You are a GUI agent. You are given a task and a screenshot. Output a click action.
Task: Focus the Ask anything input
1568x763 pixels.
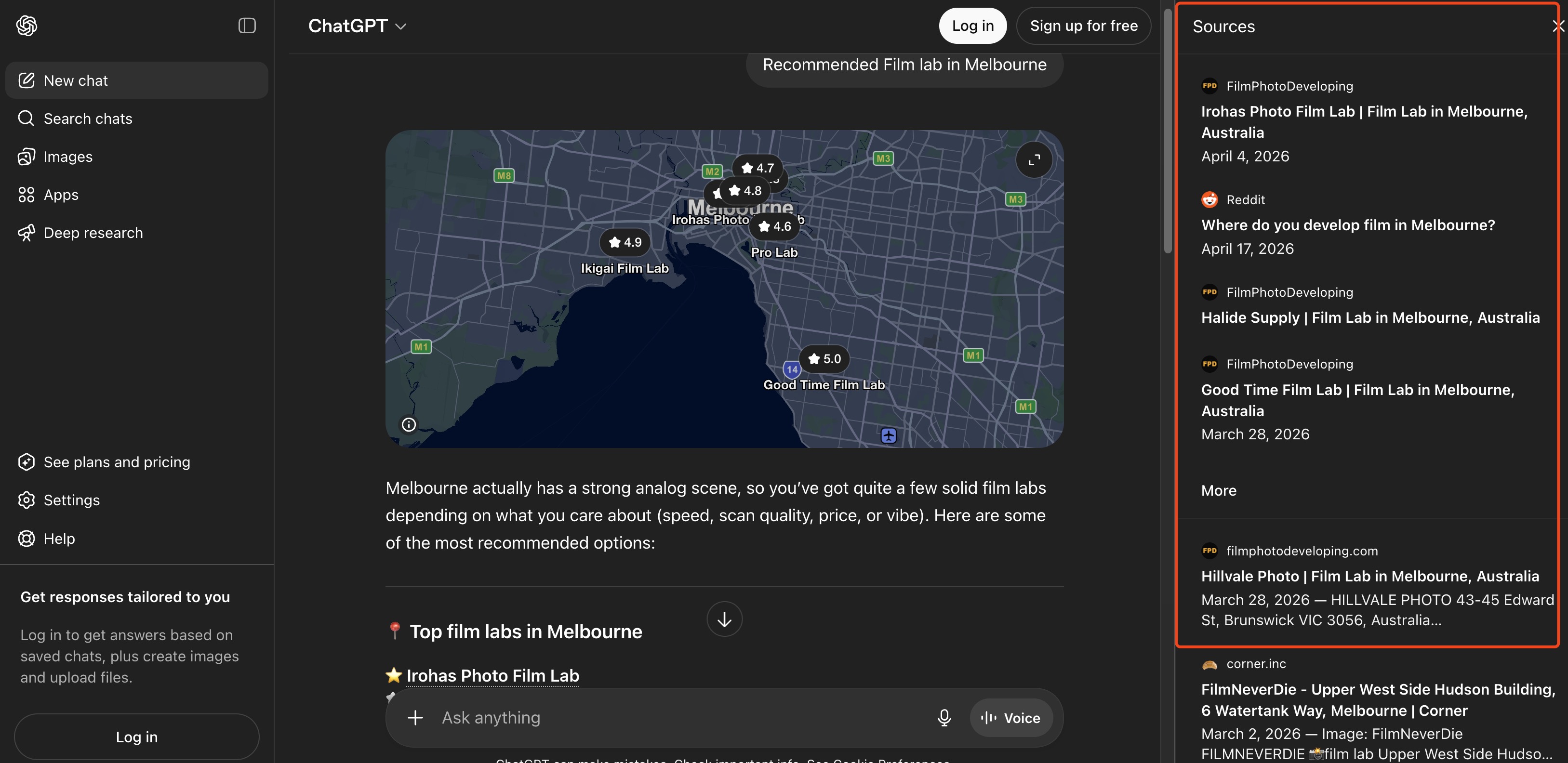682,718
